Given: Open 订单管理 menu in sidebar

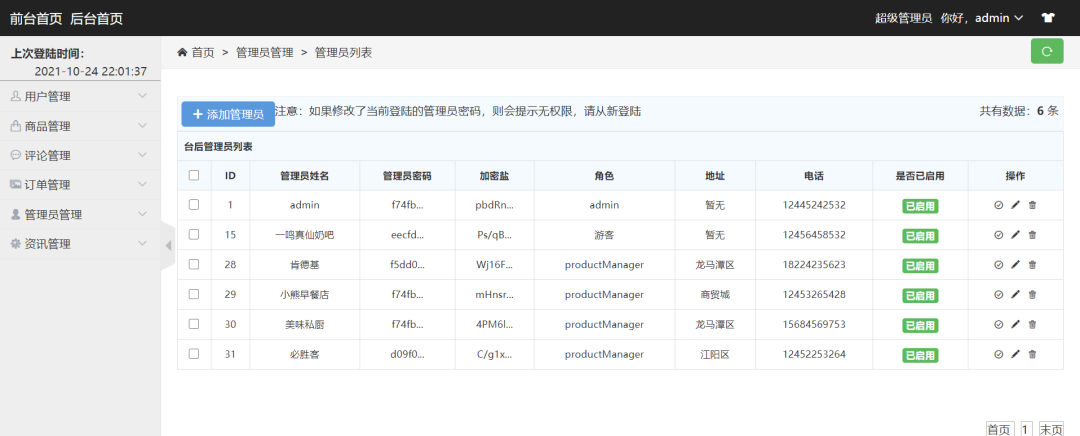Looking at the screenshot, I should tap(80, 185).
